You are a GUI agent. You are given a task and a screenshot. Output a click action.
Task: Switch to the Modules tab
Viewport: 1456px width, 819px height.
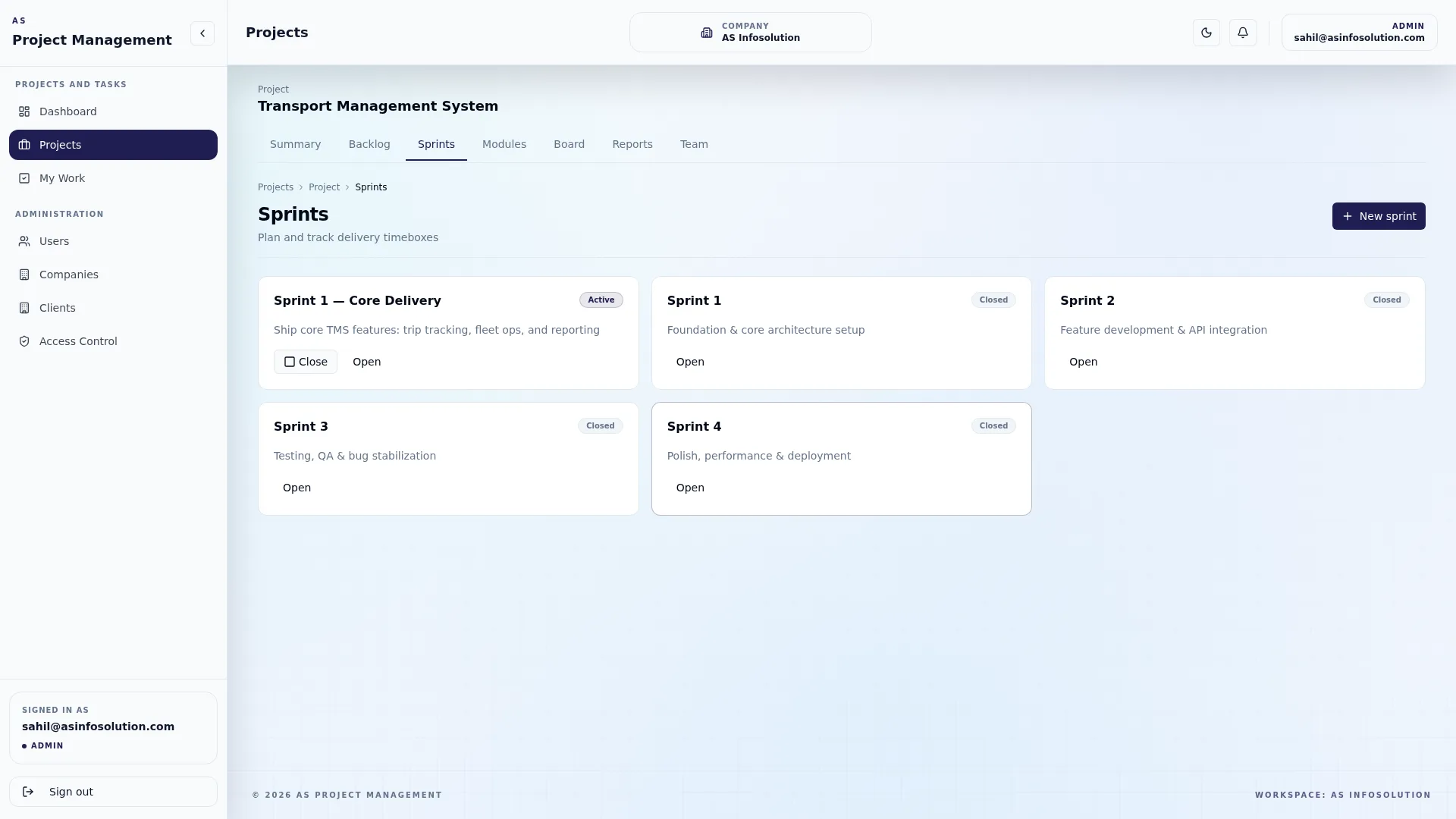504,144
